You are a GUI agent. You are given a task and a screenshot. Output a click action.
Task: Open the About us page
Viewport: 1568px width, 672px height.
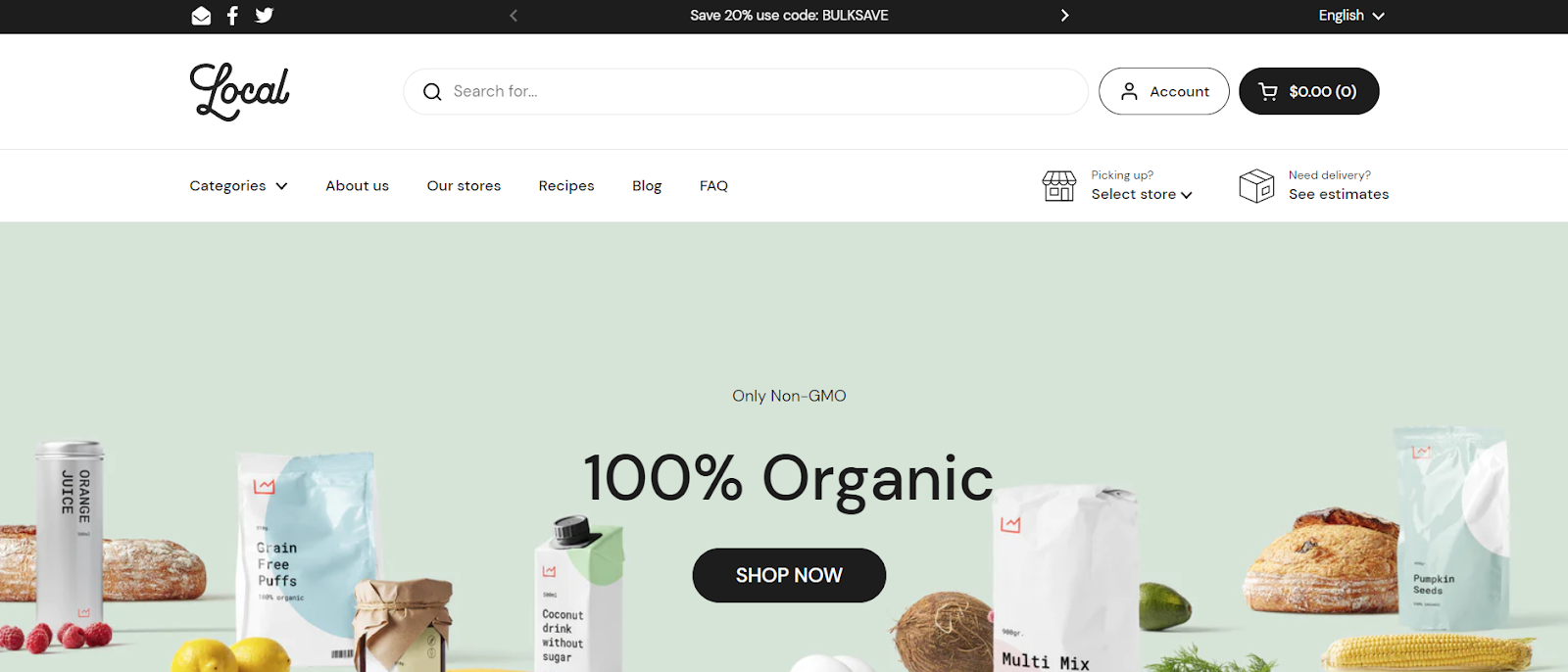coord(357,186)
